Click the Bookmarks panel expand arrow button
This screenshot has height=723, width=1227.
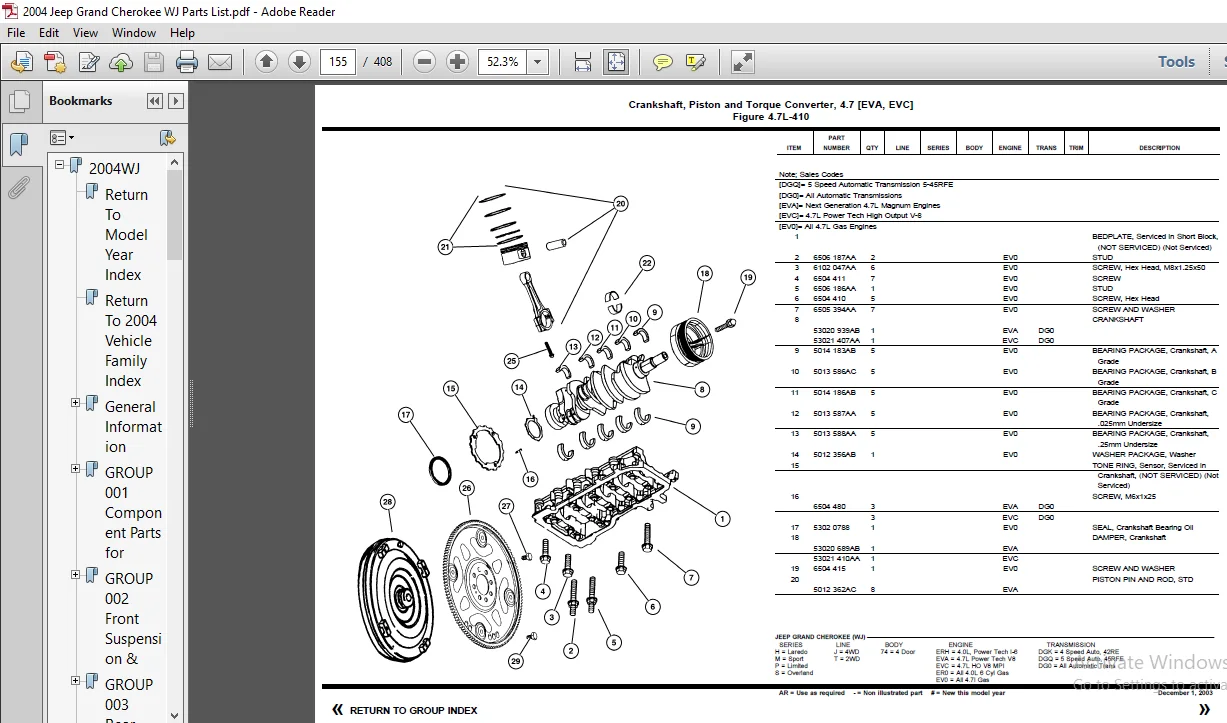[176, 101]
